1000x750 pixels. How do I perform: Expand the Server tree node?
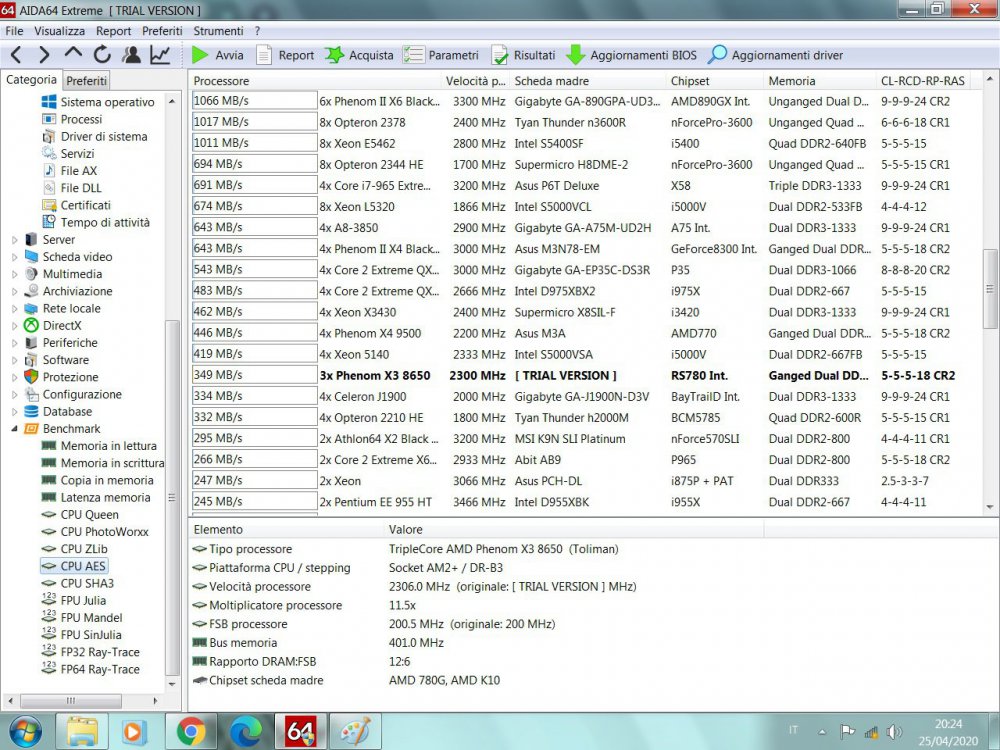pos(14,240)
